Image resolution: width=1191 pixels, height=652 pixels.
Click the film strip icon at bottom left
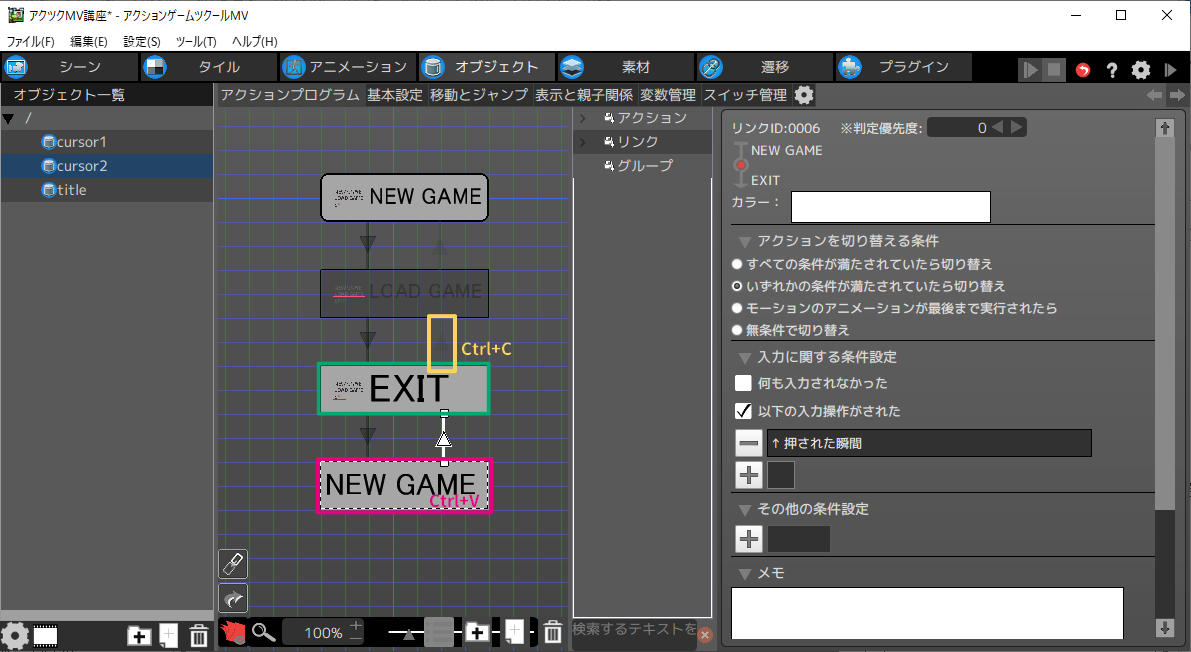tap(45, 635)
